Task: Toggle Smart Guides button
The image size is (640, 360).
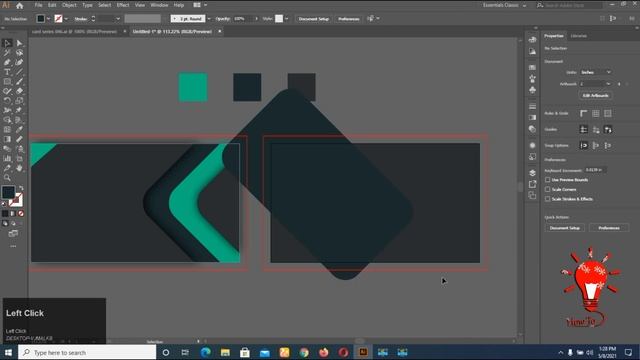Action: pyautogui.click(x=608, y=130)
